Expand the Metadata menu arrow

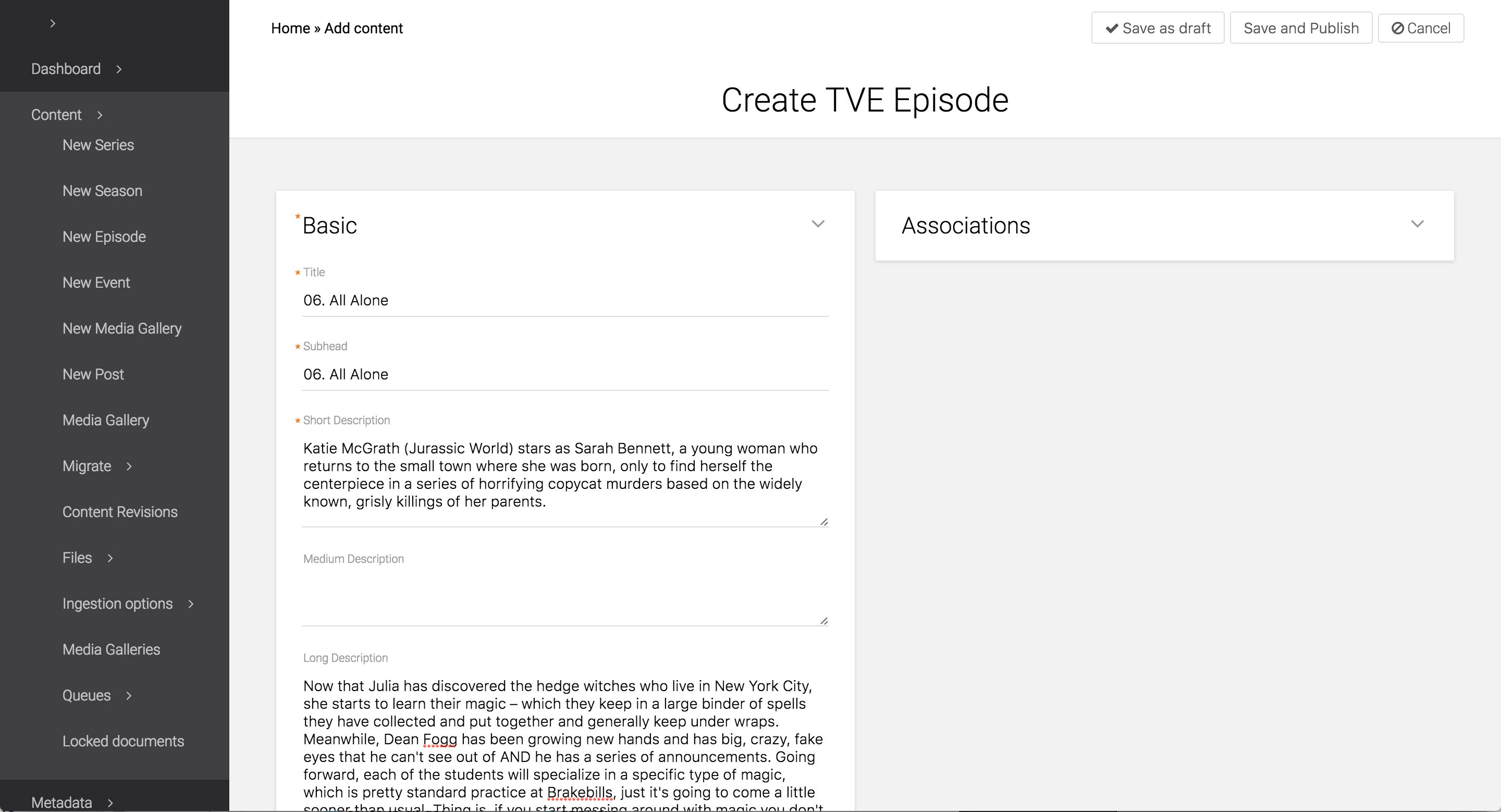click(x=110, y=803)
